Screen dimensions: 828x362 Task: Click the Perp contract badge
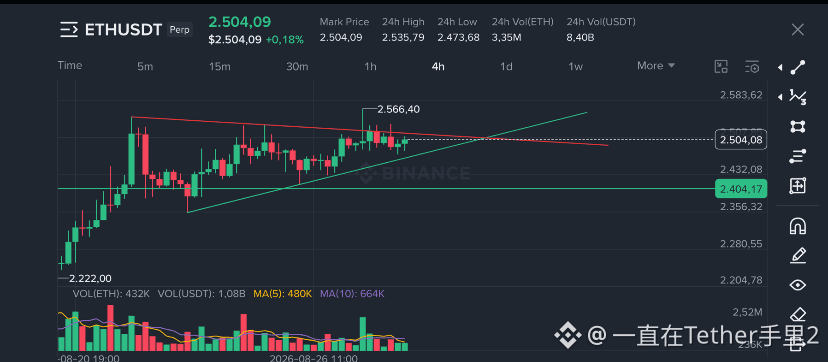pos(180,30)
